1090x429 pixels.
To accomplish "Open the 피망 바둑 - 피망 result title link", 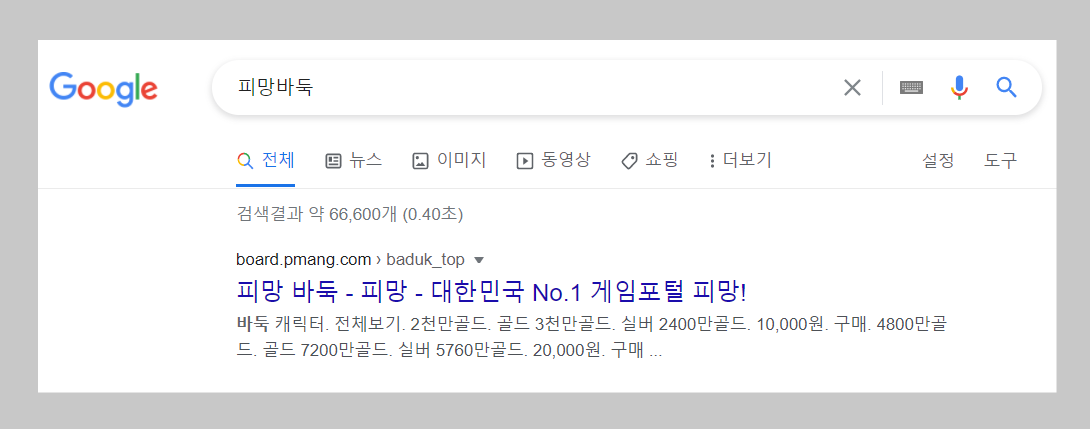I will [x=491, y=291].
